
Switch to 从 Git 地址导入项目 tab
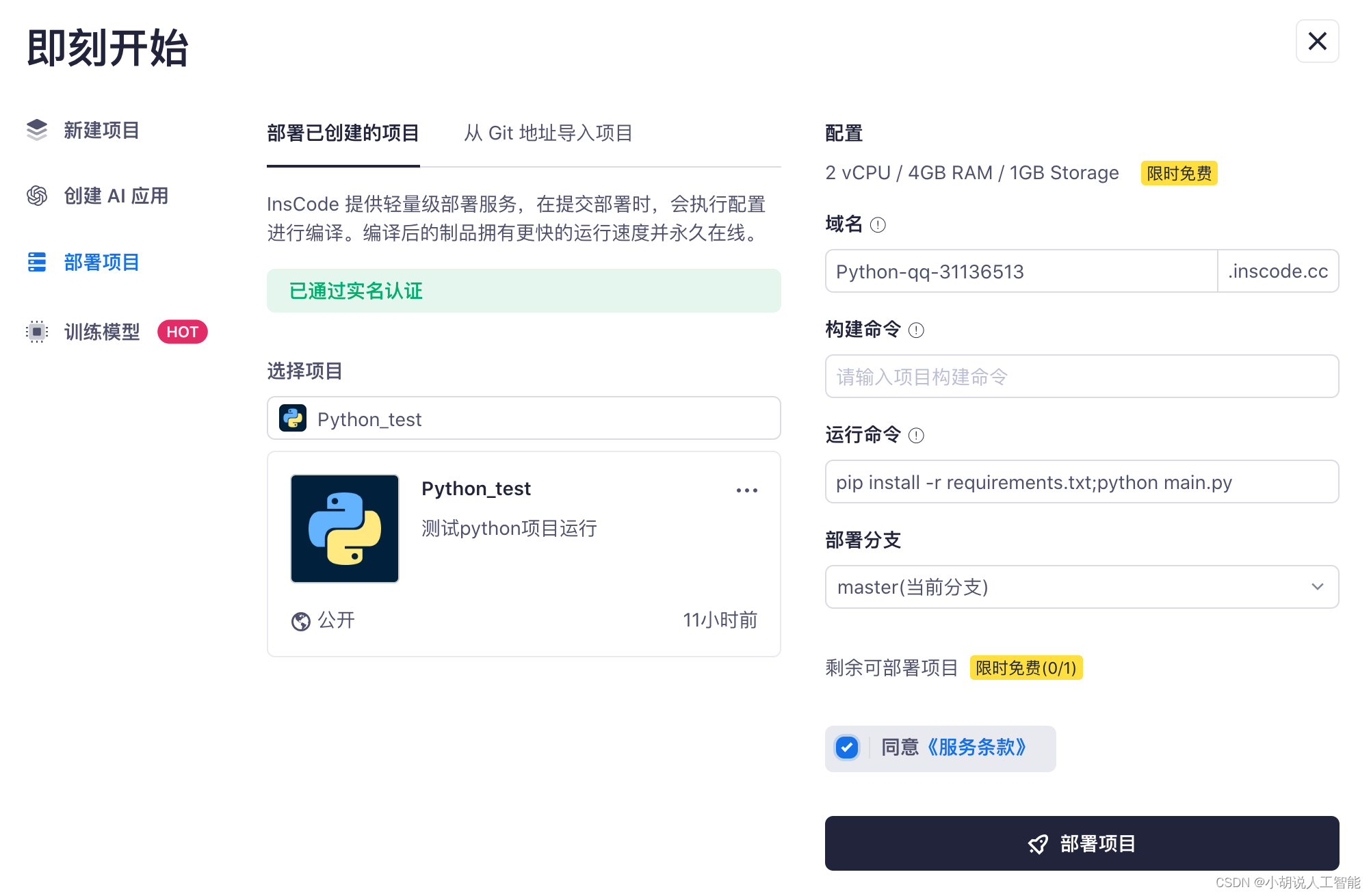548,133
